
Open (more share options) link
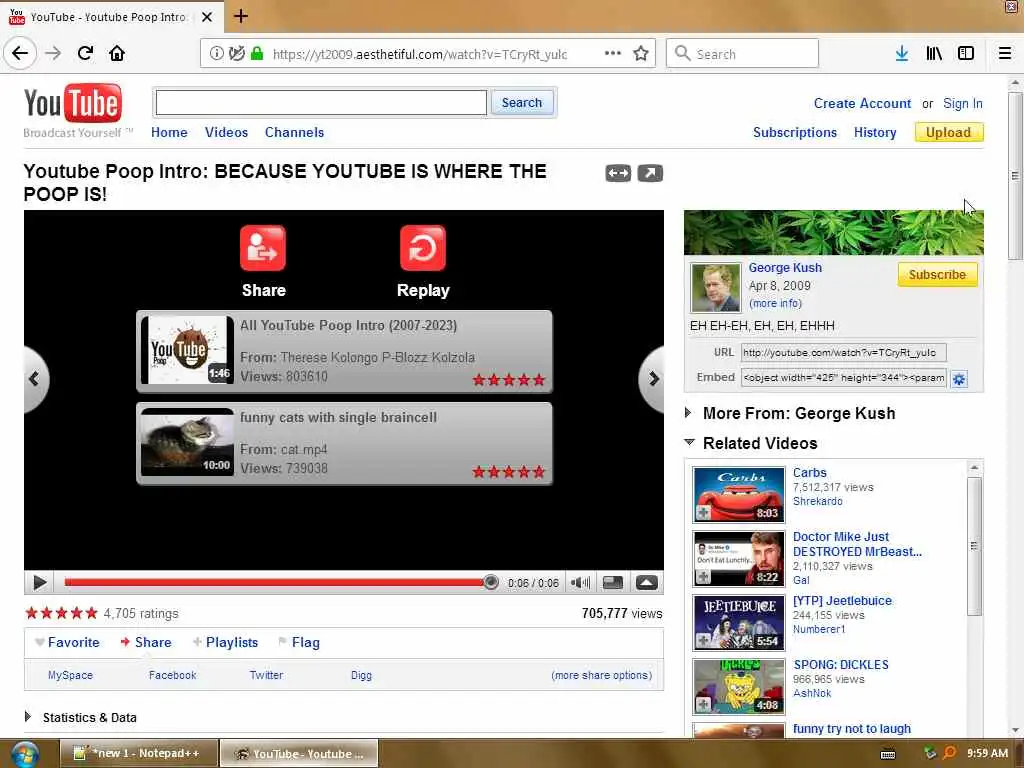click(x=601, y=675)
